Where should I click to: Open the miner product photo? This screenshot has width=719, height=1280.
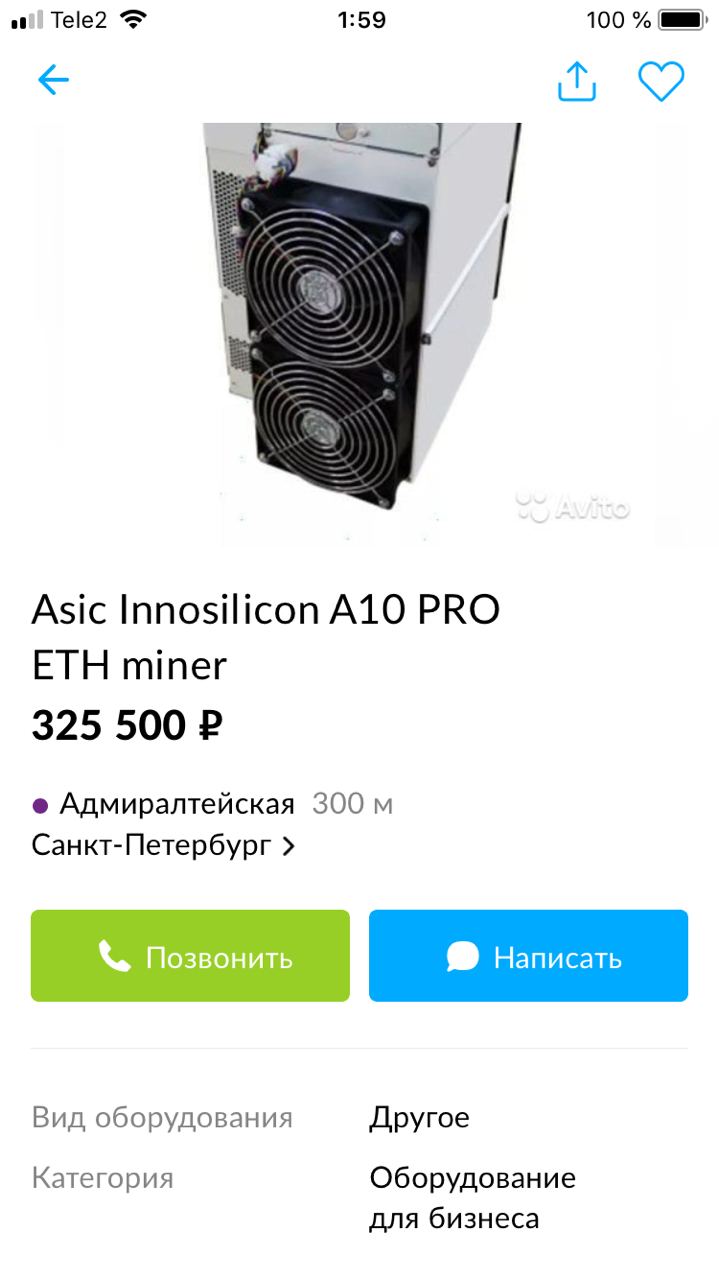(x=359, y=334)
